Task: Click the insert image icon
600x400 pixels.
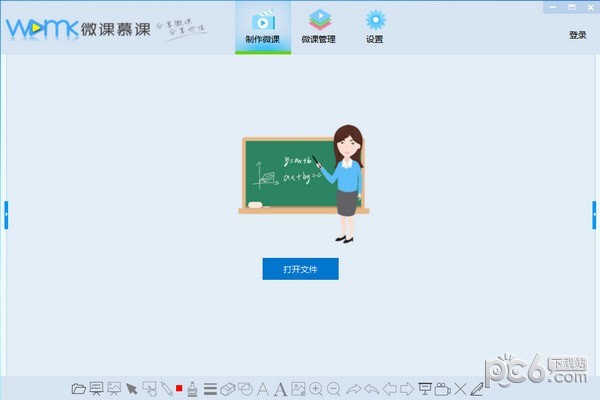Action: tap(298, 388)
